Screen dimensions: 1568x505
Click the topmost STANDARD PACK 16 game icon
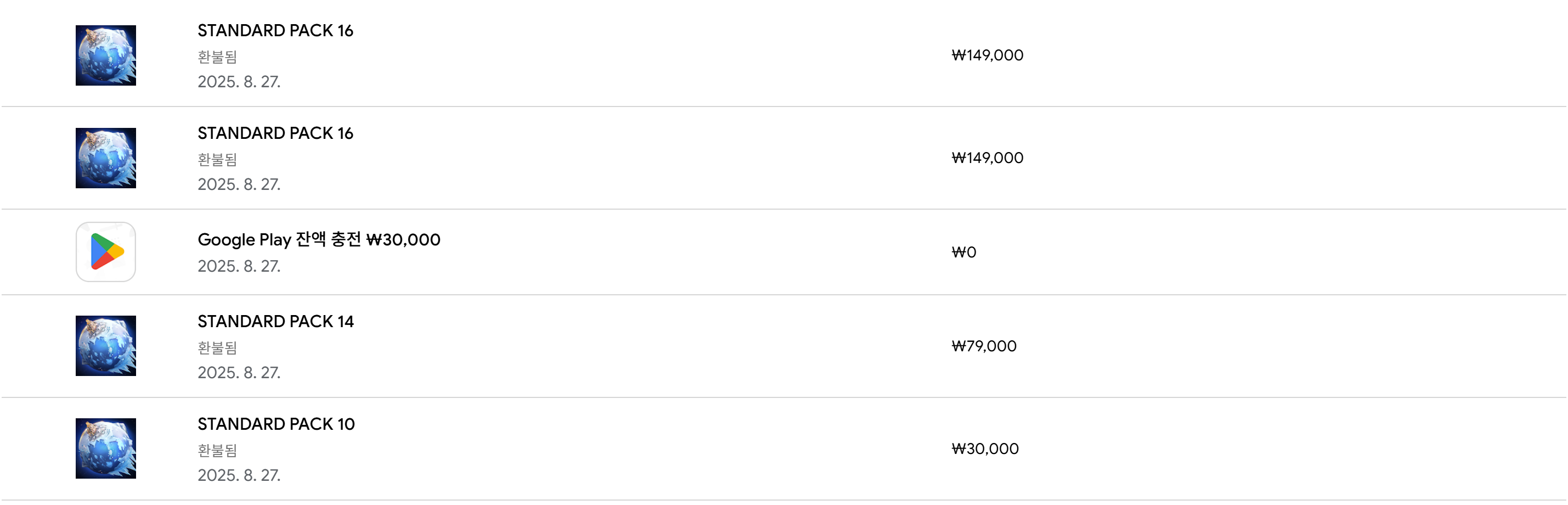106,55
